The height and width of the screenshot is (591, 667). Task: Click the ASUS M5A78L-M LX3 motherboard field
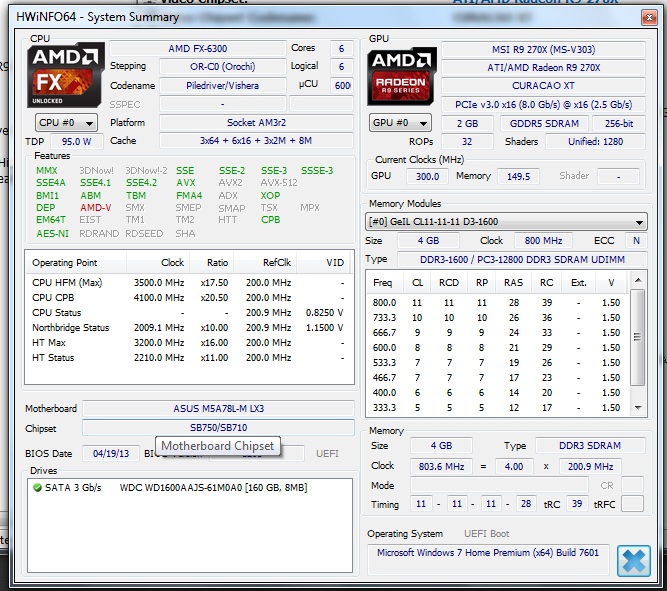point(219,408)
